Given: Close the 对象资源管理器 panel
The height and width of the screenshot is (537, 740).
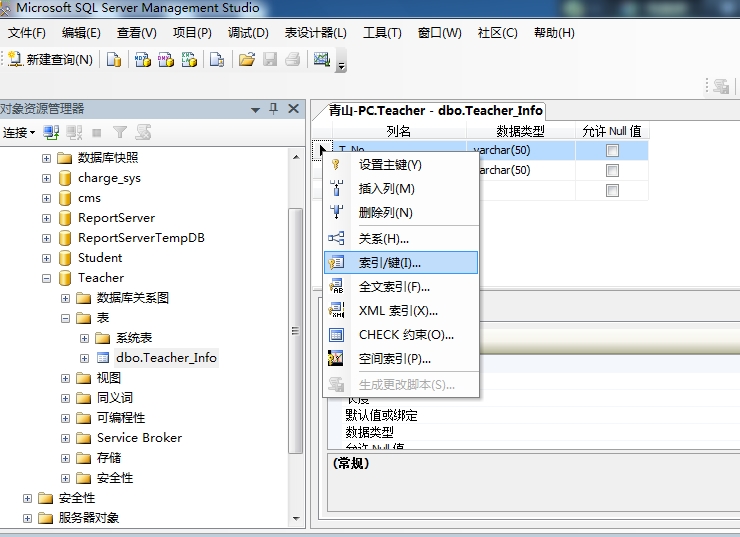Looking at the screenshot, I should coord(294,109).
